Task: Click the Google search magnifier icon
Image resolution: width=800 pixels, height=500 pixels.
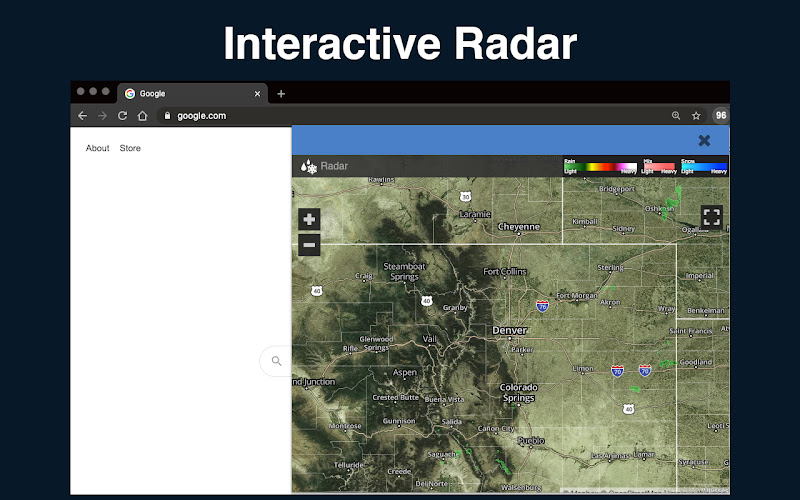Action: tap(277, 361)
